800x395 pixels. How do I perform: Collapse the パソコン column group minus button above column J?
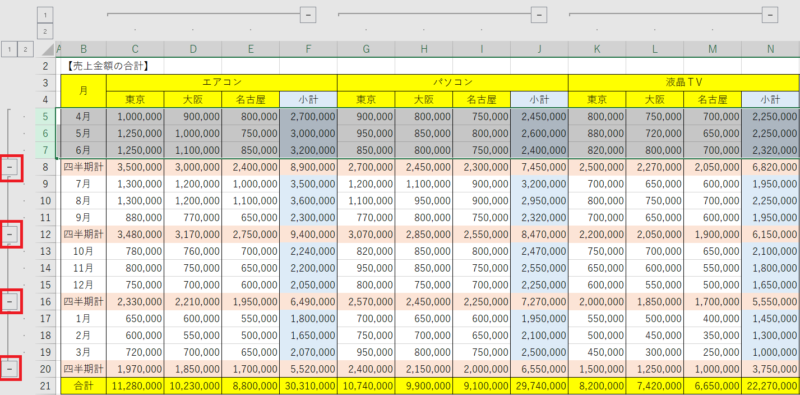click(539, 15)
